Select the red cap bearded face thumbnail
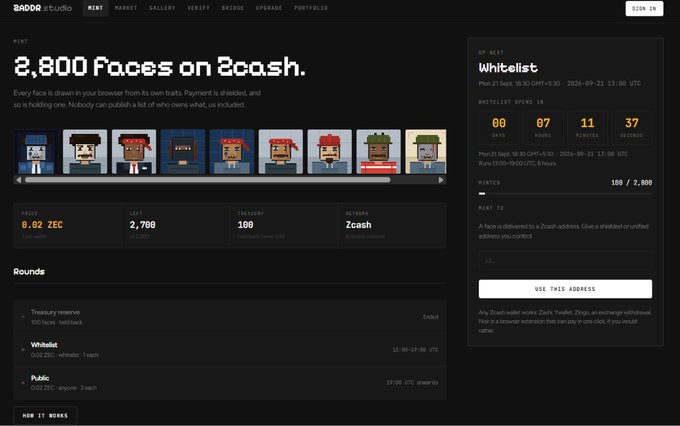Image resolution: width=680 pixels, height=426 pixels. click(x=330, y=151)
